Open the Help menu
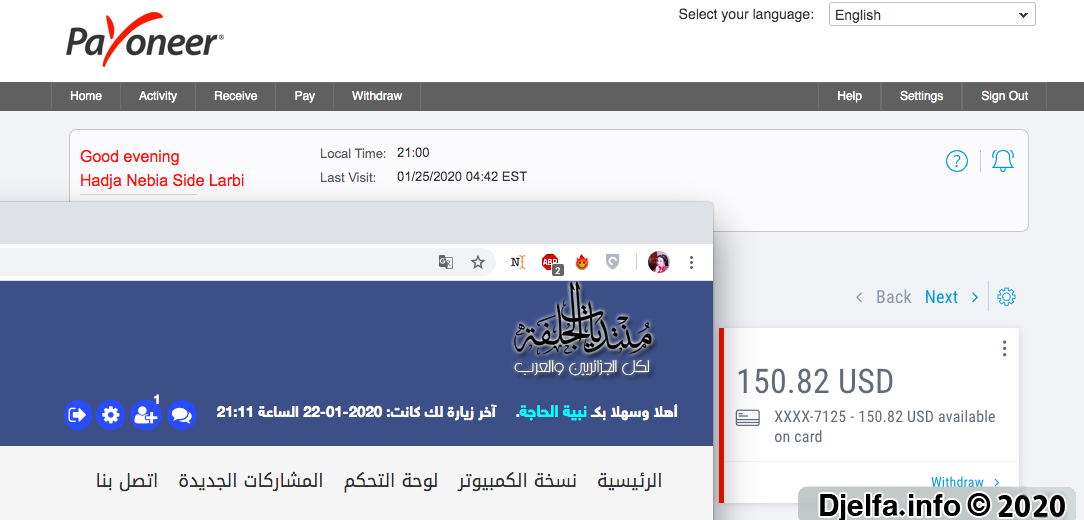 pos(849,96)
